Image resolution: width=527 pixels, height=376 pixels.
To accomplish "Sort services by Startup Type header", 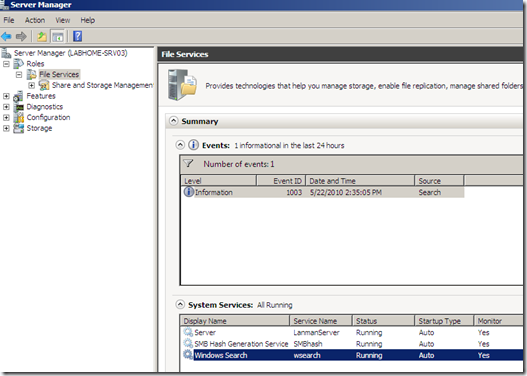I will coord(444,321).
